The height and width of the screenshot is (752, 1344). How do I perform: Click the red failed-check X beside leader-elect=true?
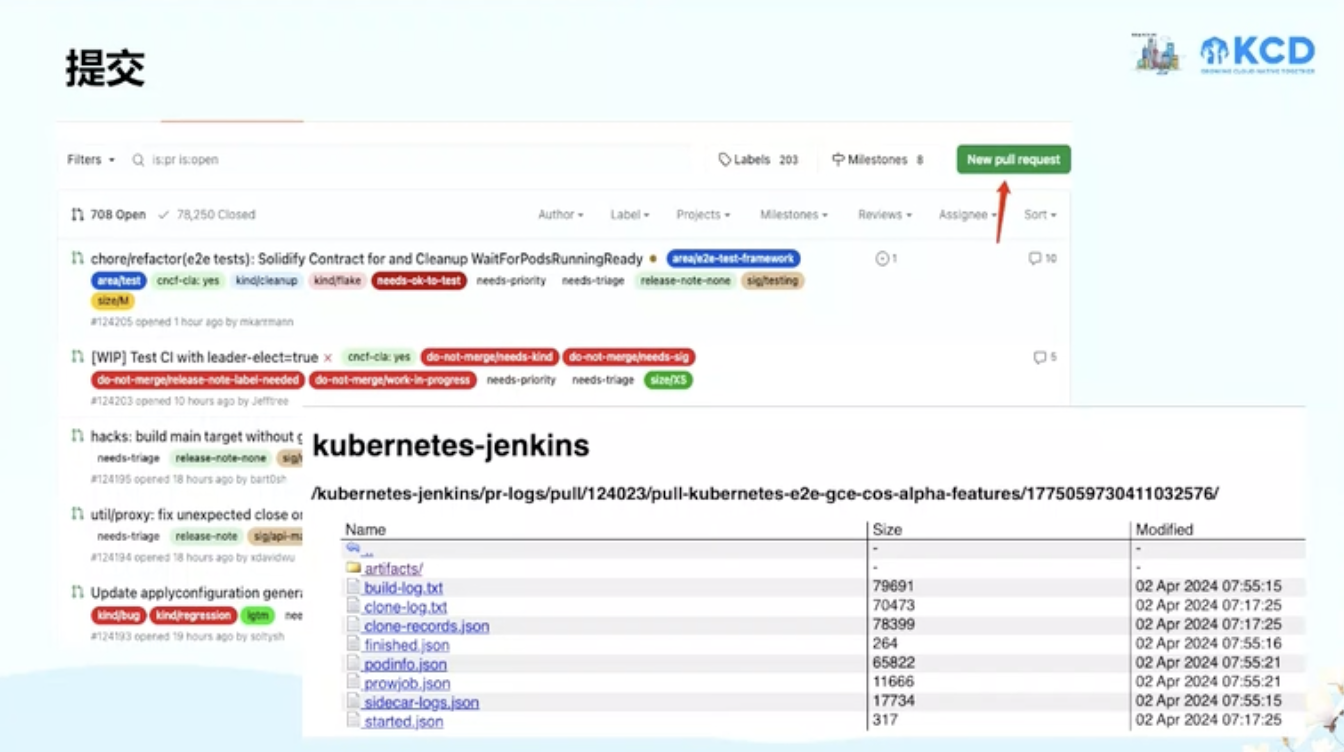(327, 358)
